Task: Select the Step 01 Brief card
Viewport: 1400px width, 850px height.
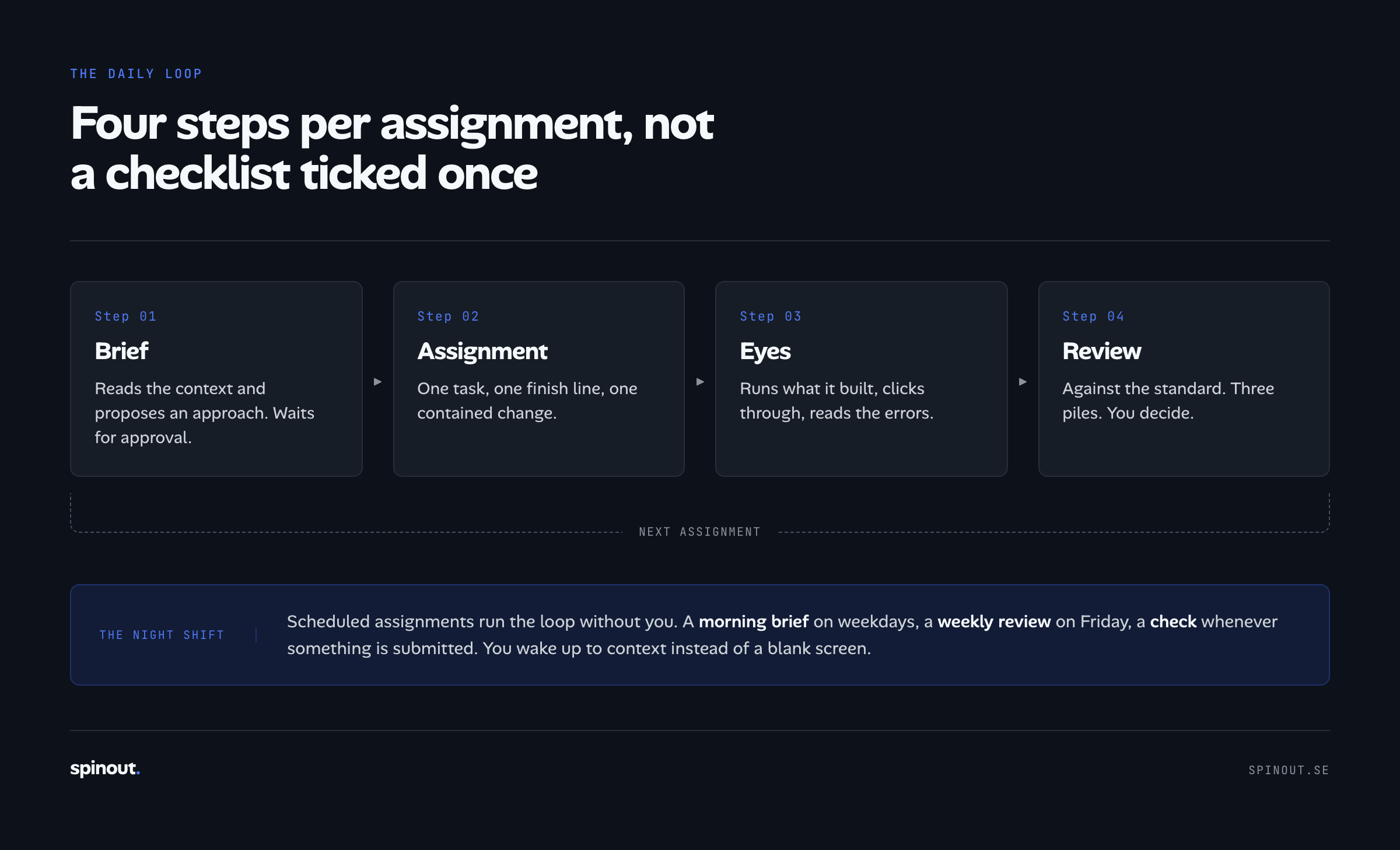Action: (x=216, y=379)
